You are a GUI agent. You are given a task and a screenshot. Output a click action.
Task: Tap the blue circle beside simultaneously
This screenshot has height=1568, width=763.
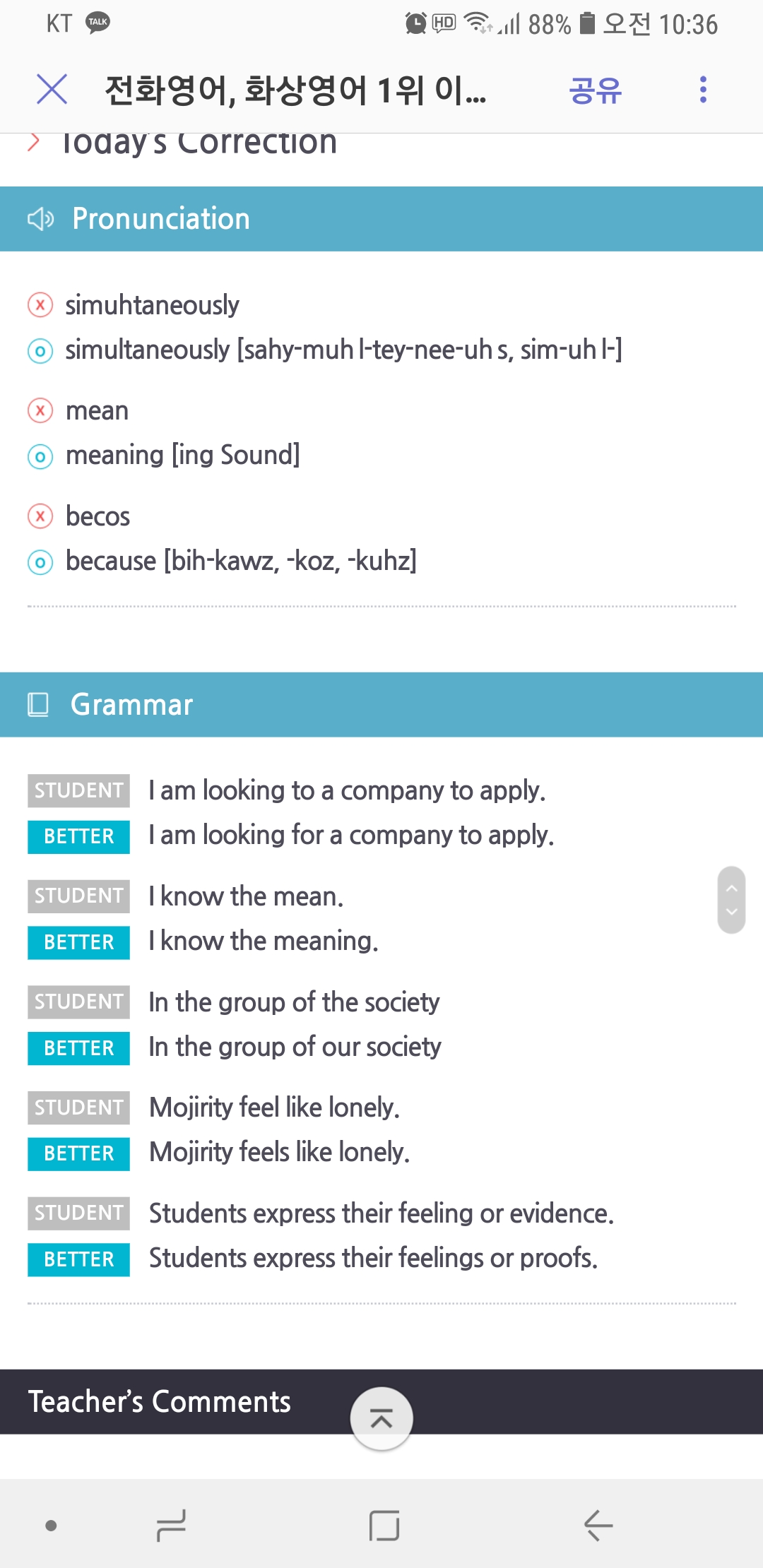[x=40, y=350]
